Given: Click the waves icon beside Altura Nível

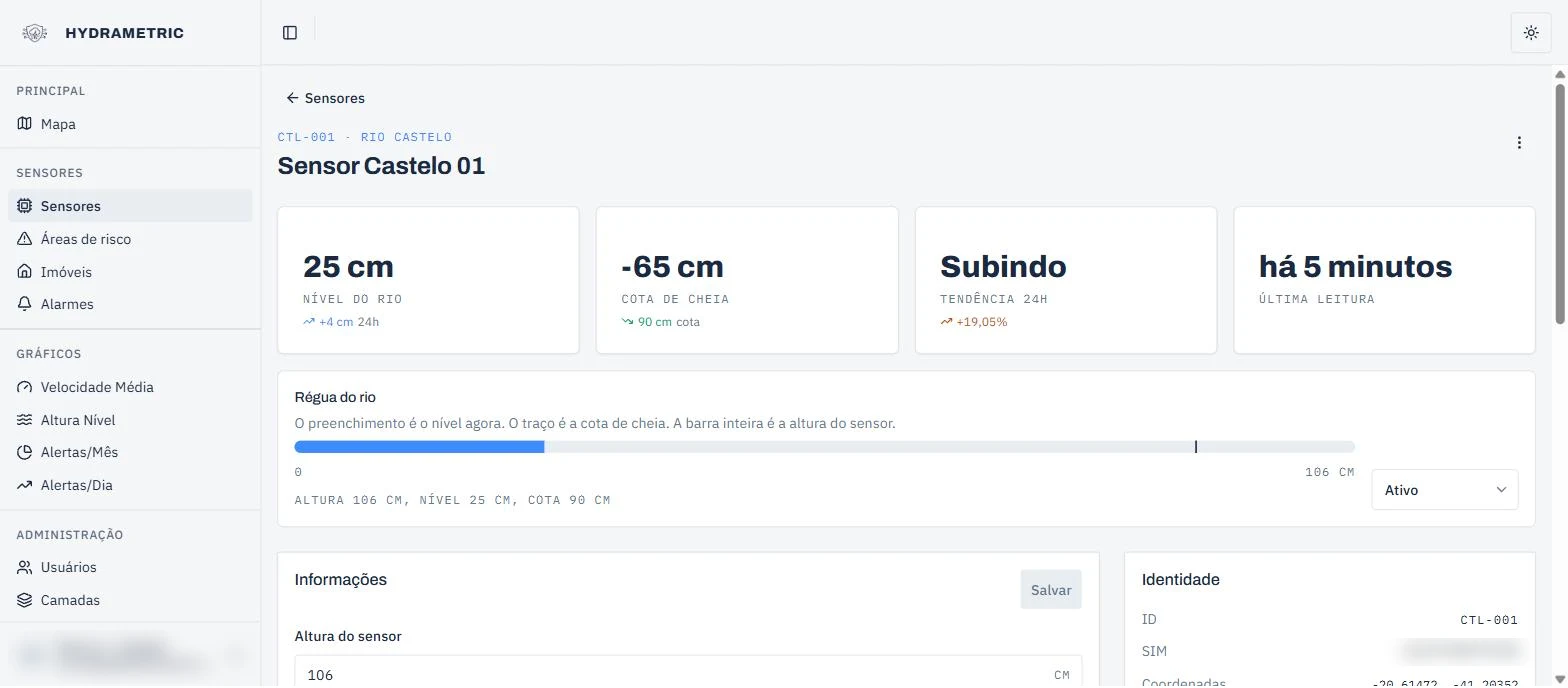Looking at the screenshot, I should tap(25, 420).
